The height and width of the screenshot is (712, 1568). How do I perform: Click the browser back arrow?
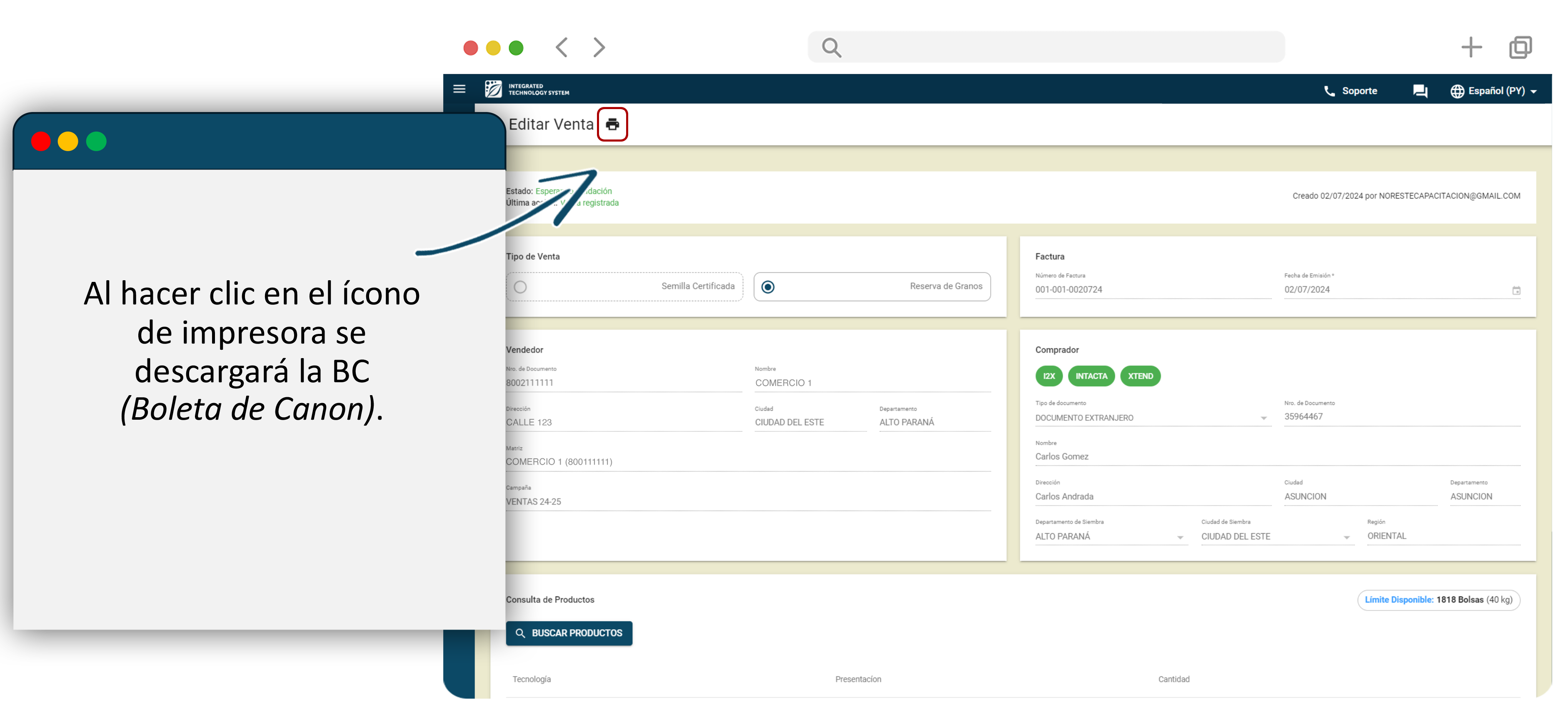pyautogui.click(x=561, y=47)
